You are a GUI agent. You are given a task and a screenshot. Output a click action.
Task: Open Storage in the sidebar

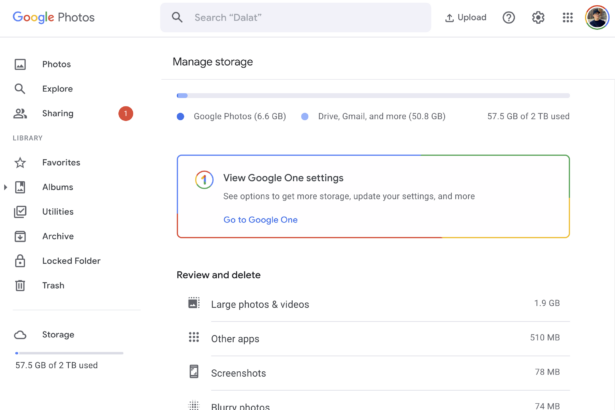pos(58,335)
